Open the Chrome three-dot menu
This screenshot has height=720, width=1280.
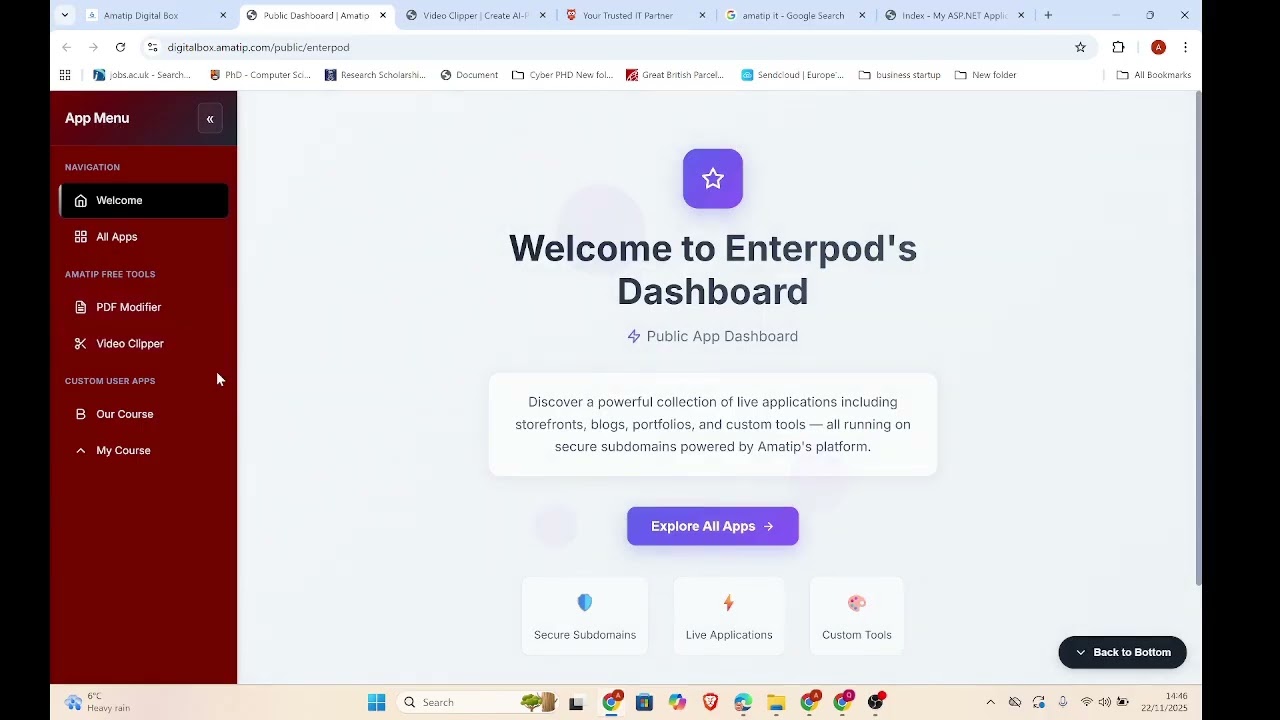tap(1185, 47)
